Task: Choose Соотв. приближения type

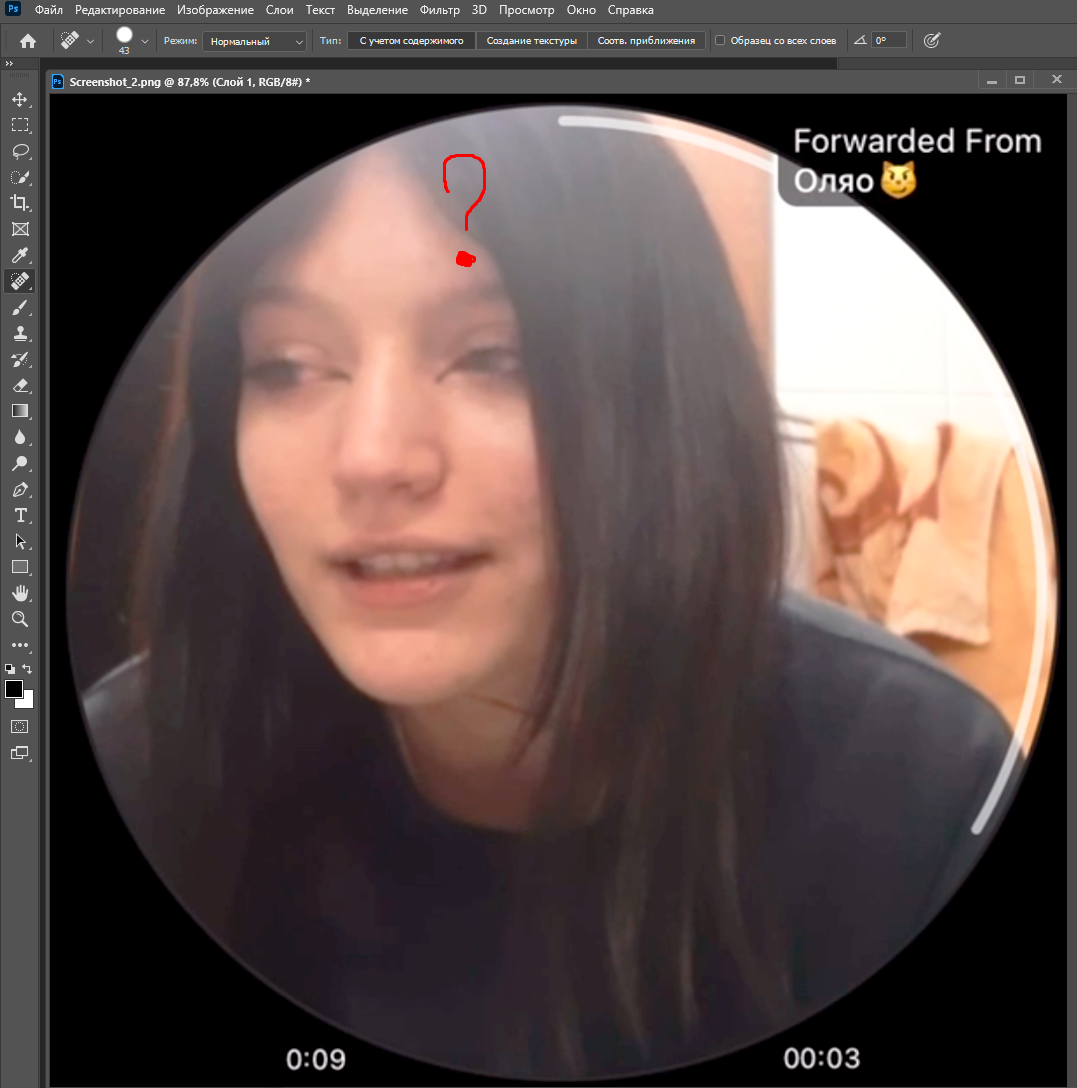Action: [646, 40]
